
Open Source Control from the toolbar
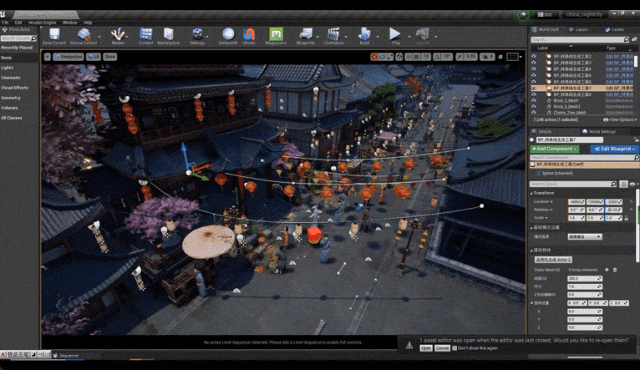pos(84,34)
